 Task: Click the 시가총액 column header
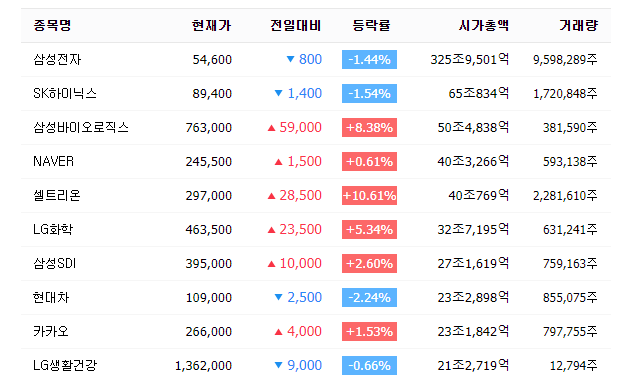point(484,25)
